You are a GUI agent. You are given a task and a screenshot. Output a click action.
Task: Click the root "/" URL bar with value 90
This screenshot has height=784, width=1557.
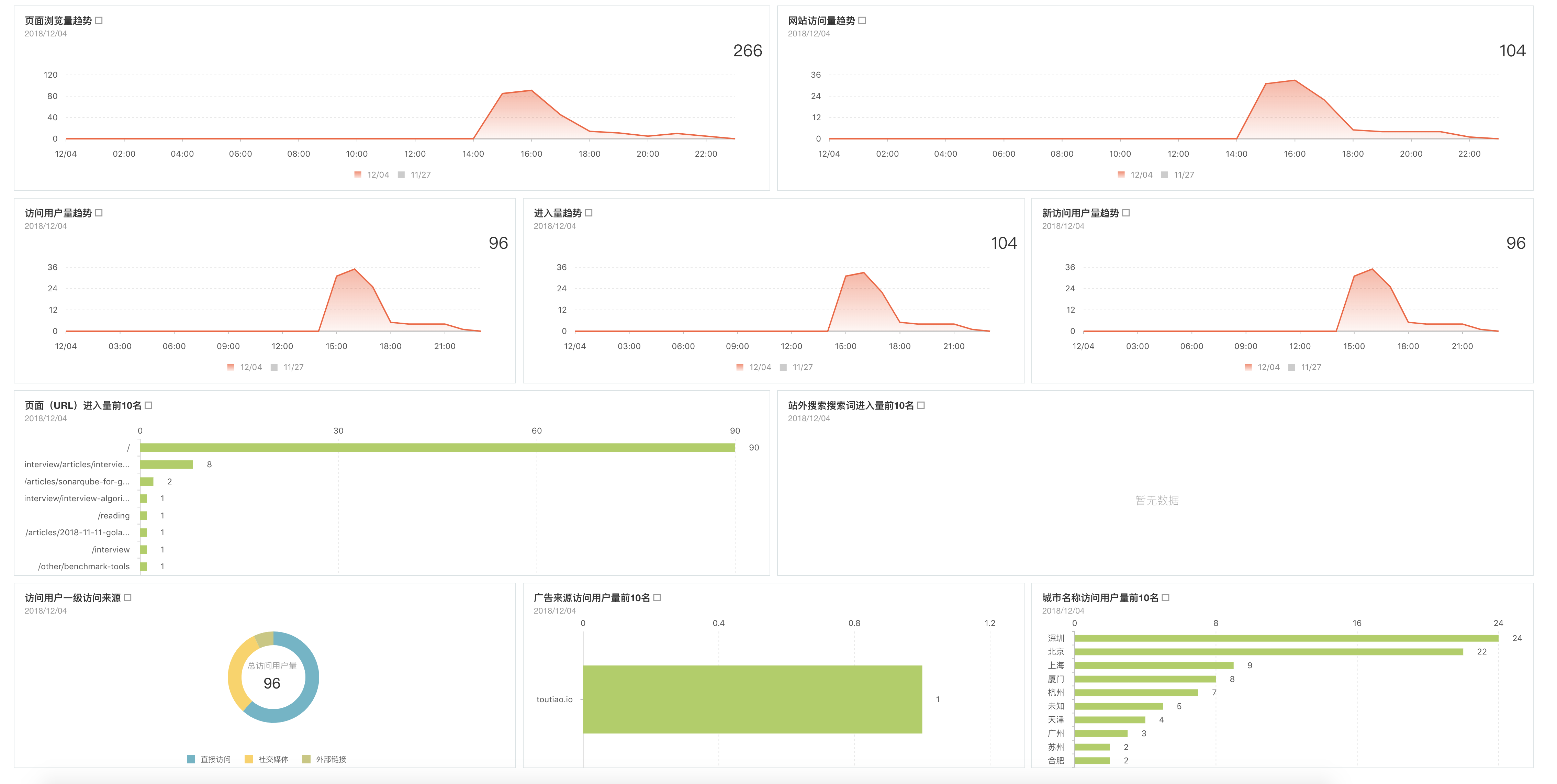point(437,447)
